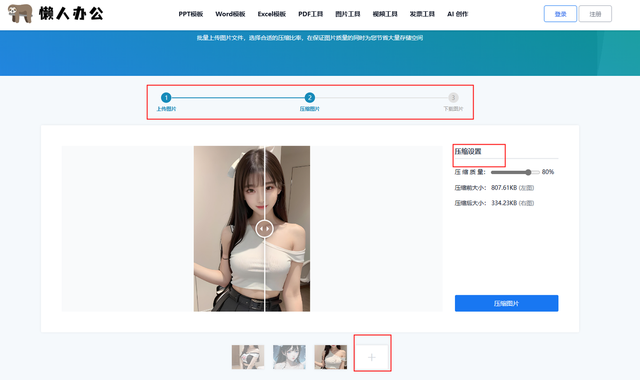Select step 2 压缩图片 circle

click(x=309, y=98)
